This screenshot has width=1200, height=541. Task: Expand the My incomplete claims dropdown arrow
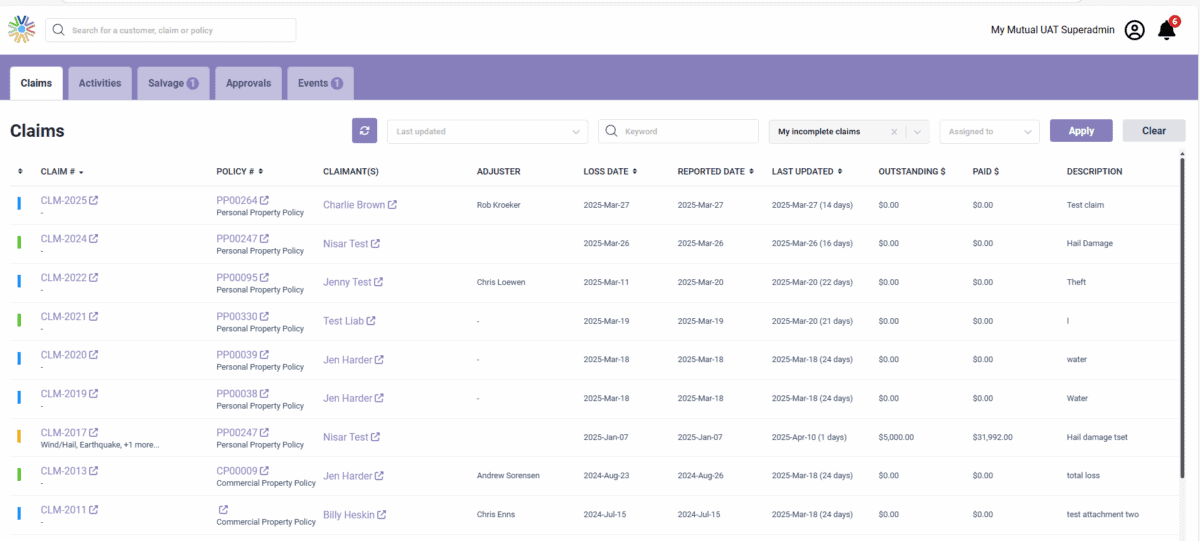[918, 131]
